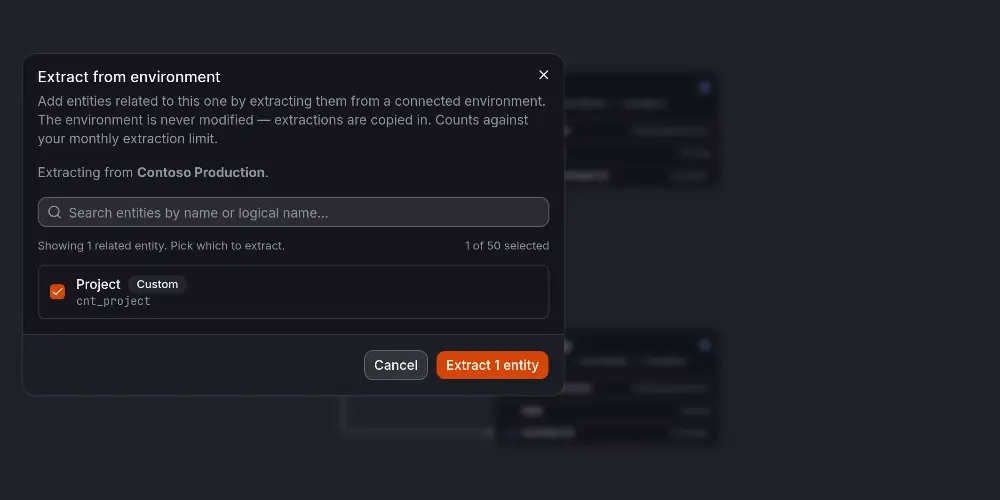Viewport: 1000px width, 500px height.
Task: Close the Extract from environment dialog
Action: pyautogui.click(x=543, y=75)
